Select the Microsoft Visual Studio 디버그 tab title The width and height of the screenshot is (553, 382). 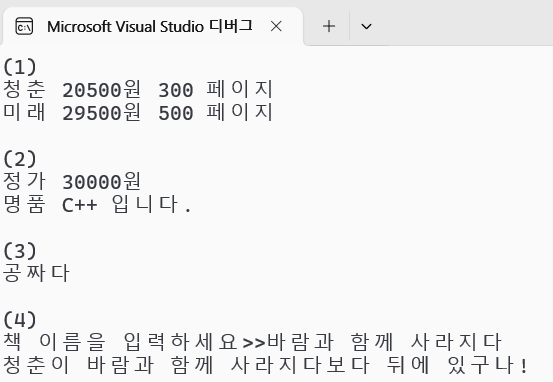(150, 26)
